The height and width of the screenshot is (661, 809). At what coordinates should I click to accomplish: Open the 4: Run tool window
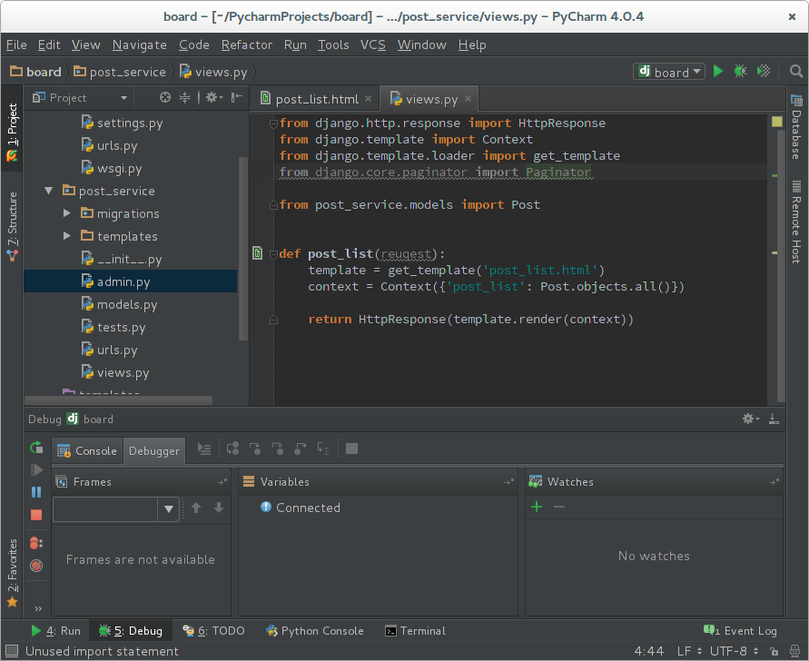(x=56, y=631)
